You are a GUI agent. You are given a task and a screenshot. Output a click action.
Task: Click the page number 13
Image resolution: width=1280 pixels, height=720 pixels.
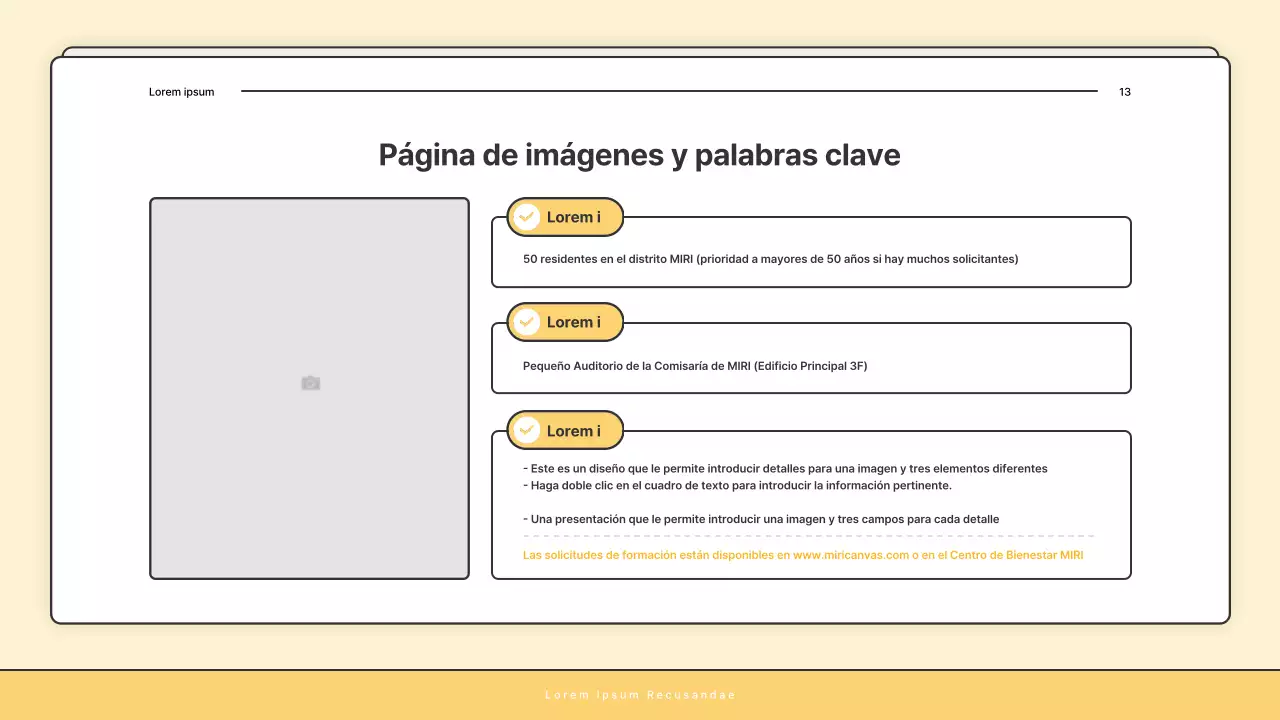(x=1124, y=92)
